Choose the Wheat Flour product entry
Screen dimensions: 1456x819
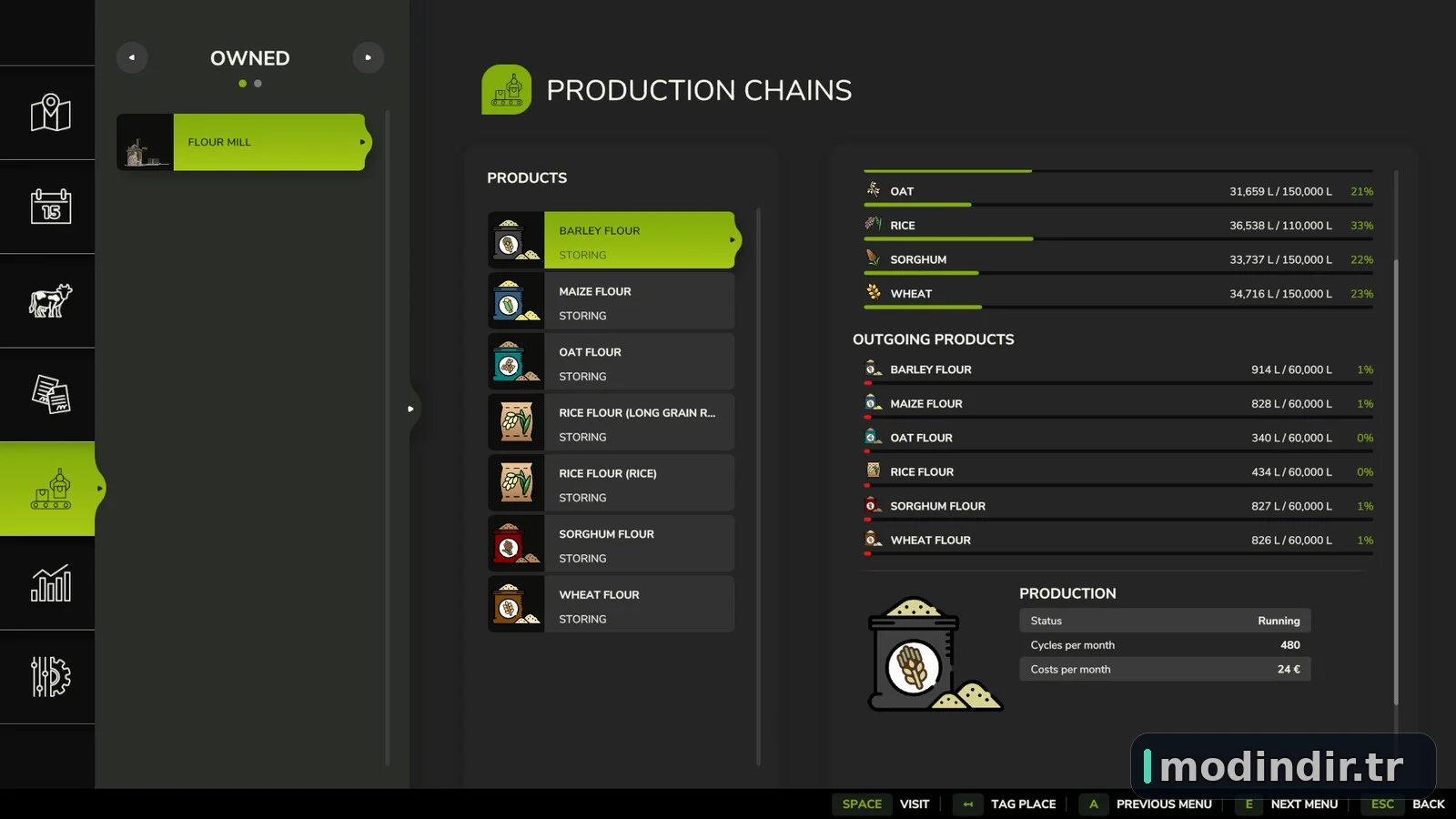611,604
